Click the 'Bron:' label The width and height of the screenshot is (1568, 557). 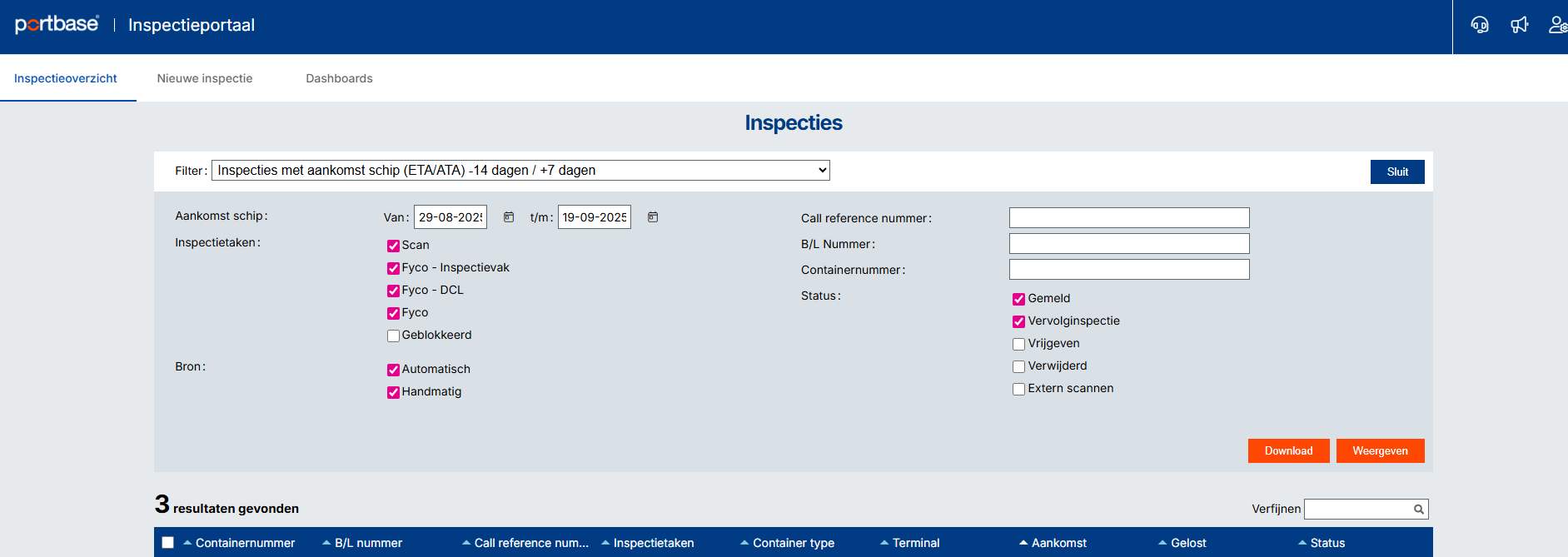coord(190,366)
